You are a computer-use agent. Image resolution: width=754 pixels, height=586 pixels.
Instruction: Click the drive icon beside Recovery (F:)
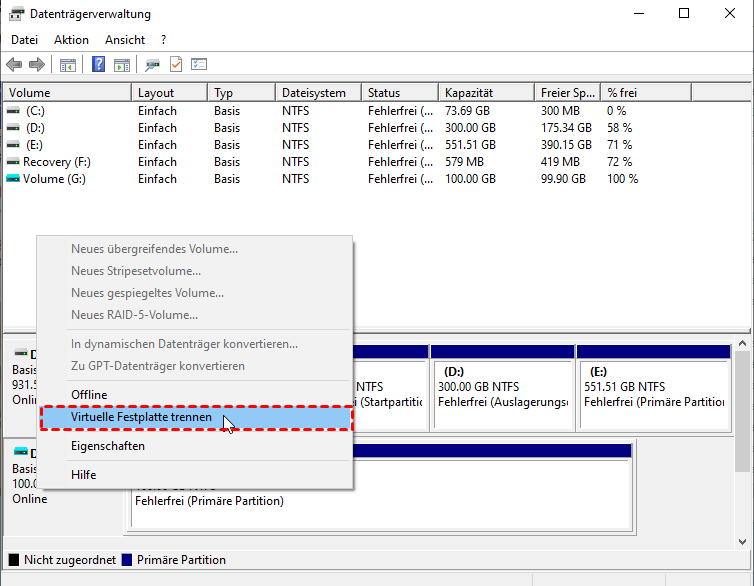pyautogui.click(x=13, y=162)
